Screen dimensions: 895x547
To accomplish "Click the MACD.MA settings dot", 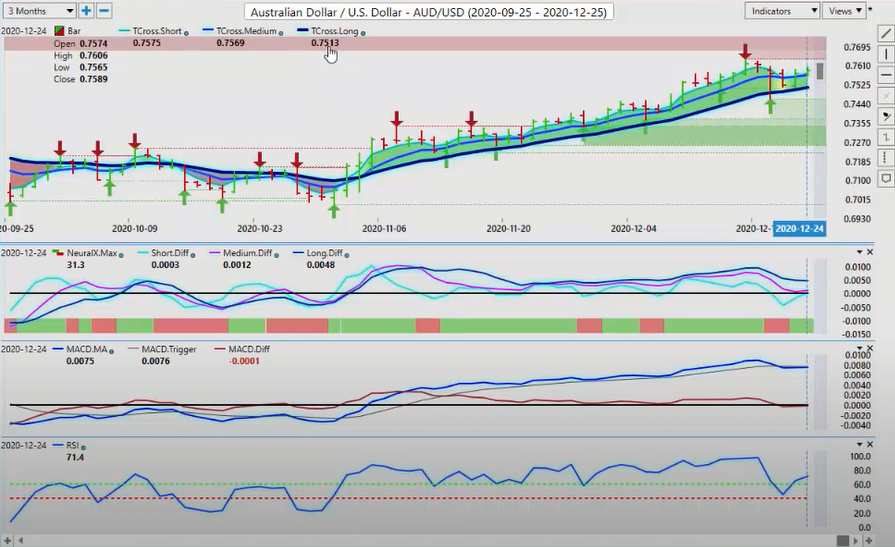I will [111, 351].
